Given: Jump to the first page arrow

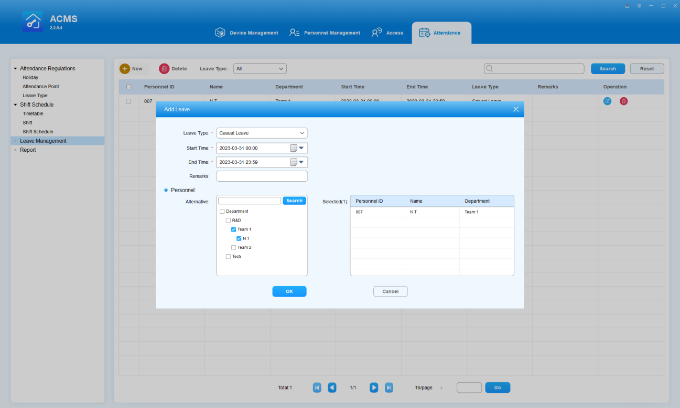Looking at the screenshot, I should (317, 387).
